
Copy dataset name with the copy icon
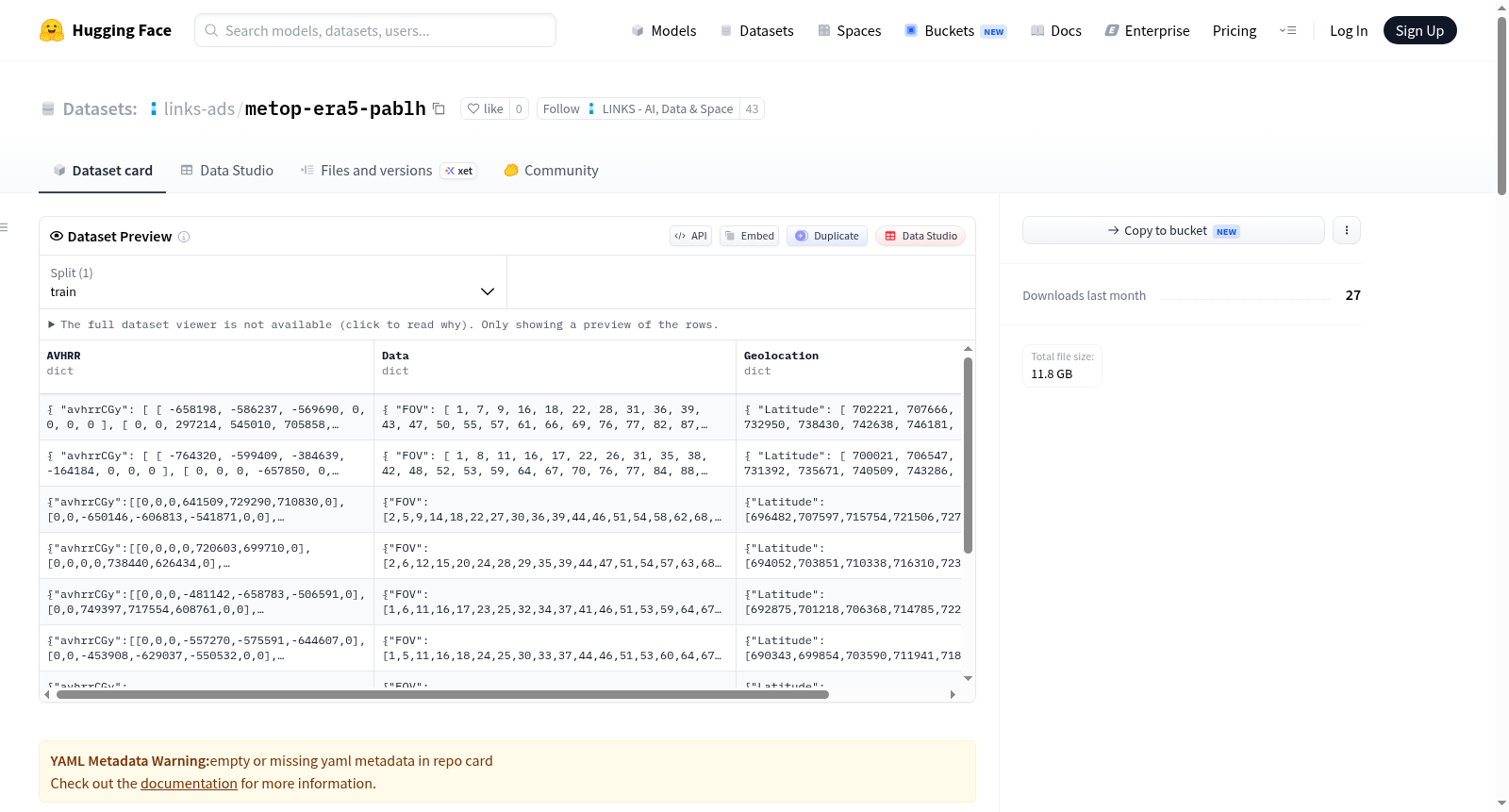[439, 108]
